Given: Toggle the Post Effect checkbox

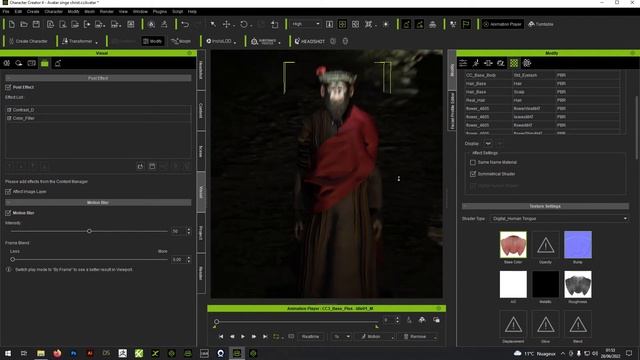Looking at the screenshot, I should coord(8,87).
